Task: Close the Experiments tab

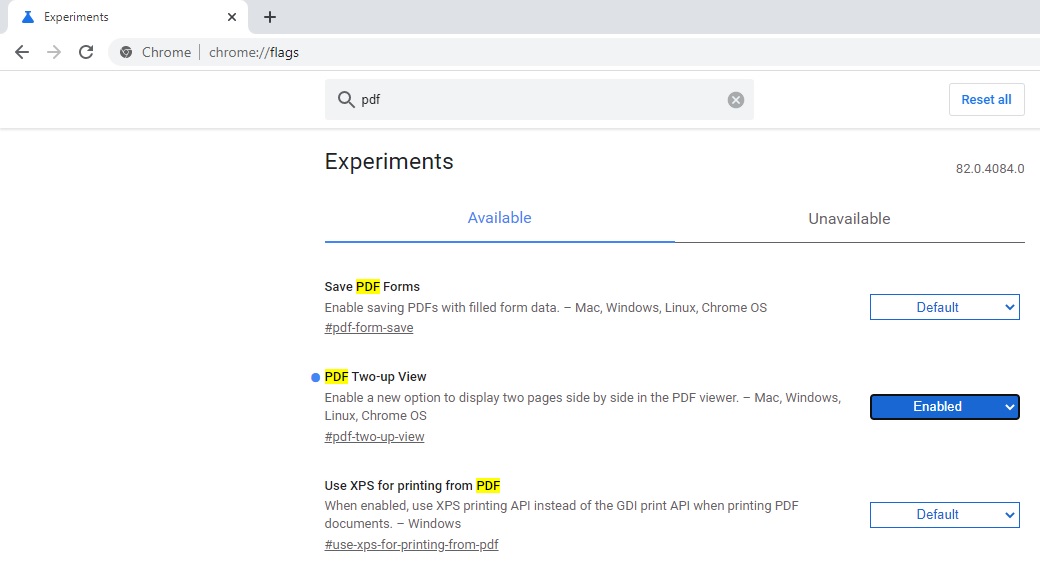Action: pos(232,17)
